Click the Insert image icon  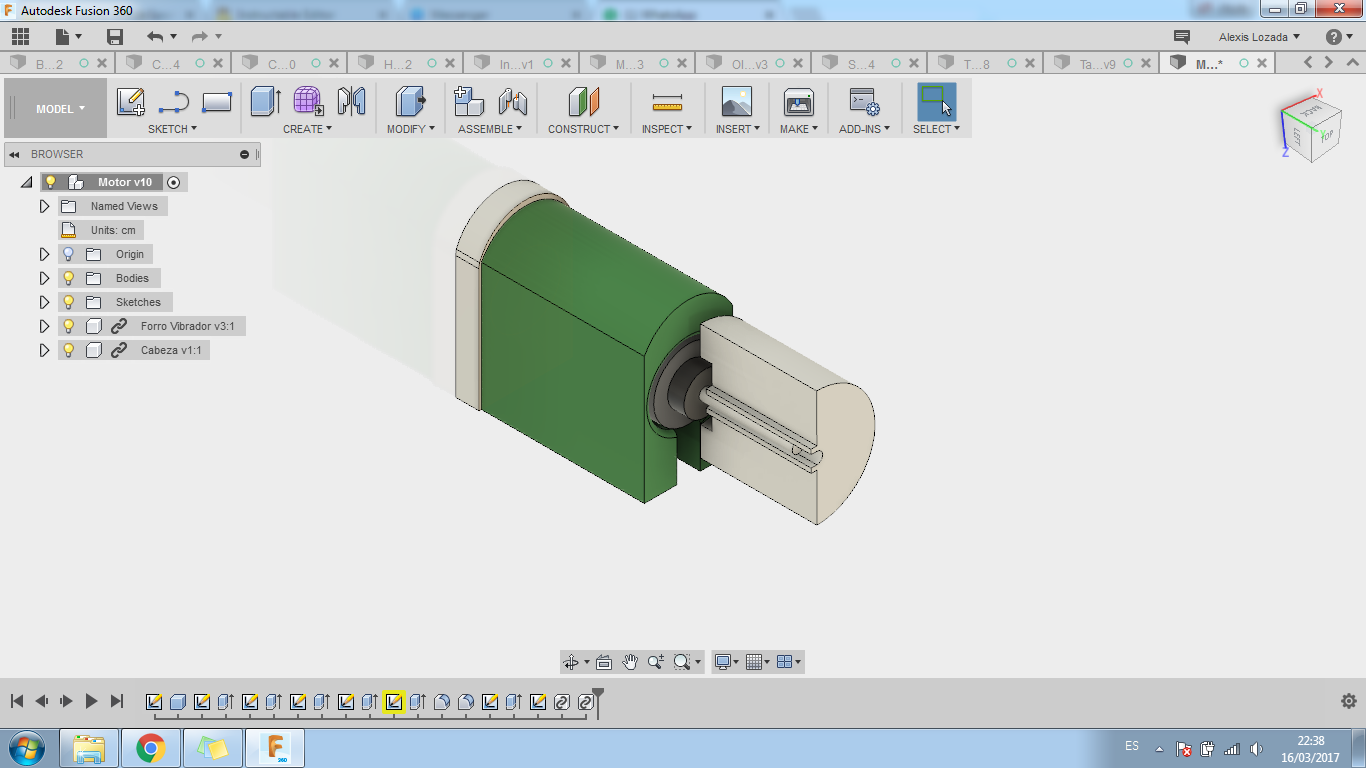click(737, 102)
